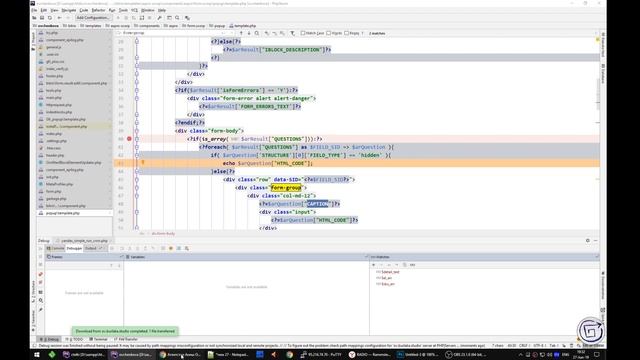The height and width of the screenshot is (360, 640).
Task: Select the $datas_text watch entry
Action: coord(388,272)
